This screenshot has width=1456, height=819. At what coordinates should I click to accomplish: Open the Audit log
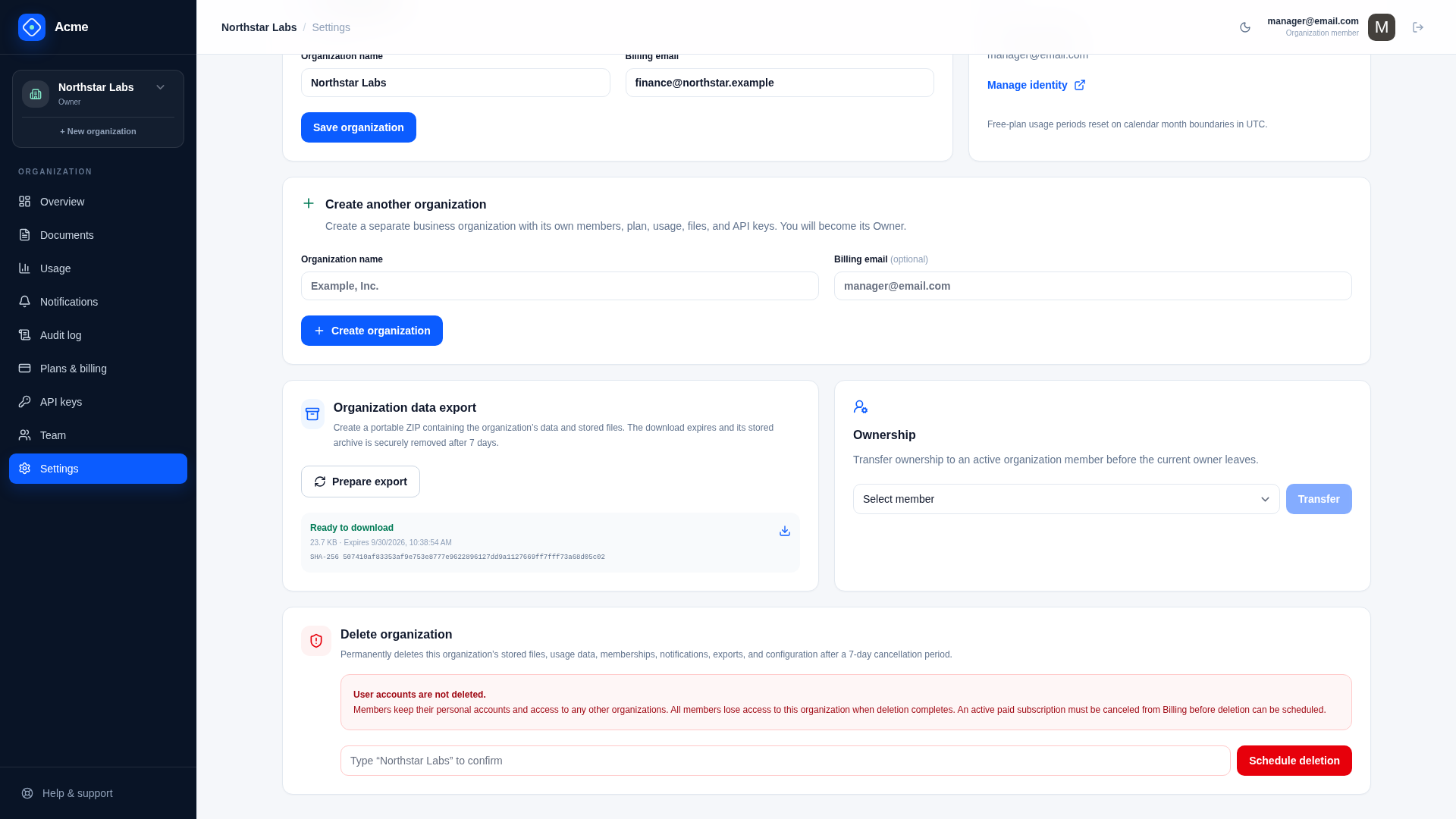coord(98,335)
